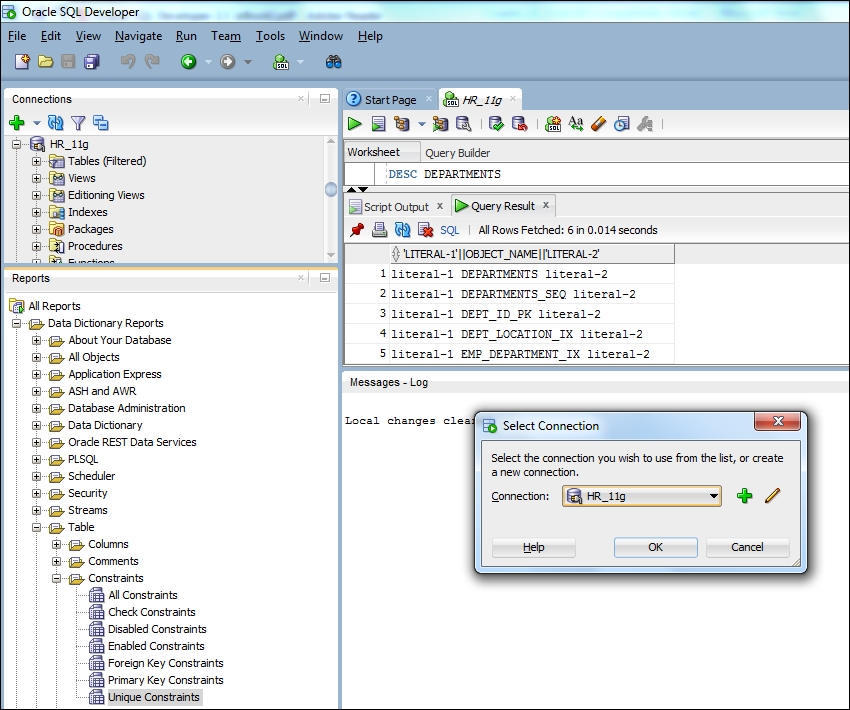Select Primary Key Constraints report
This screenshot has width=850, height=710.
[165, 680]
